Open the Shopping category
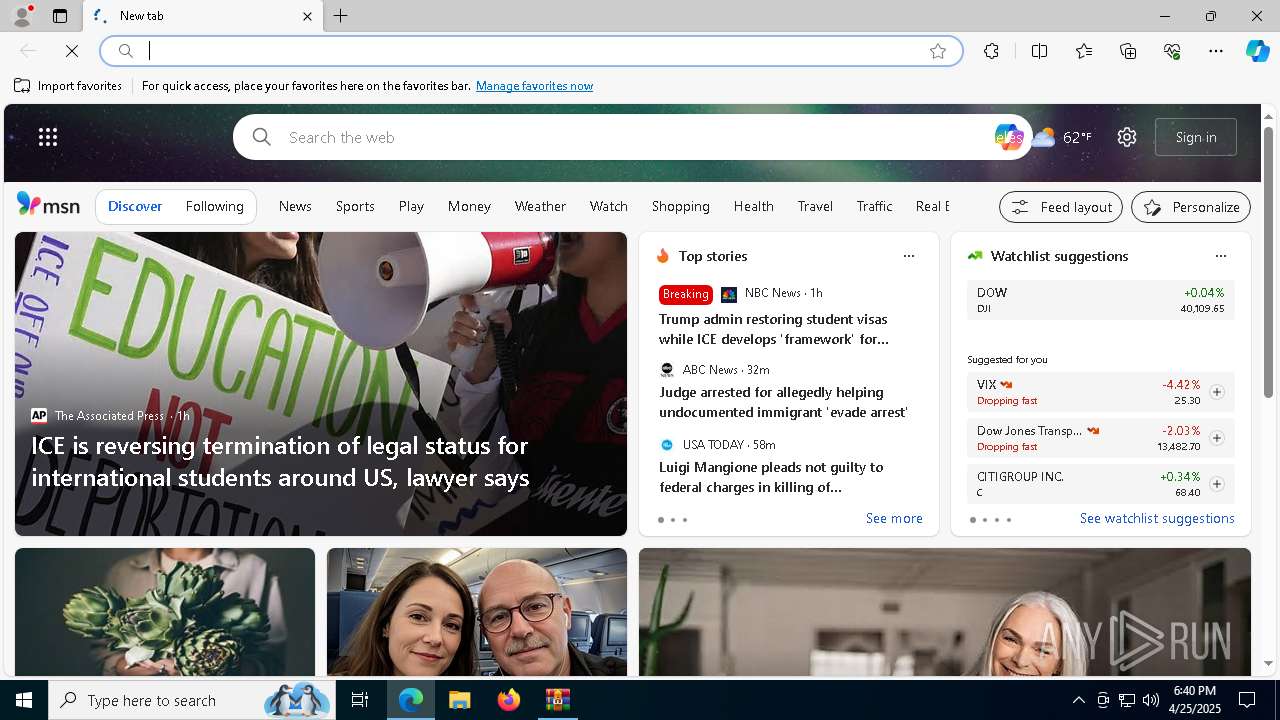Image resolution: width=1280 pixels, height=720 pixels. (x=681, y=206)
